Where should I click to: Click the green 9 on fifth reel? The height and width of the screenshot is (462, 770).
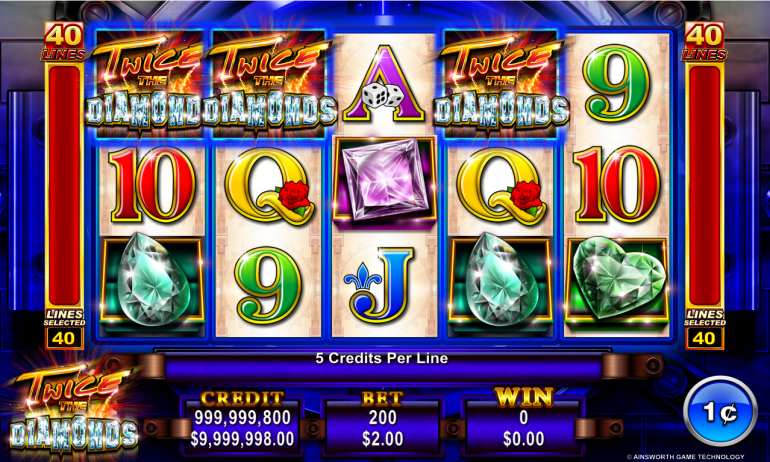pyautogui.click(x=616, y=83)
